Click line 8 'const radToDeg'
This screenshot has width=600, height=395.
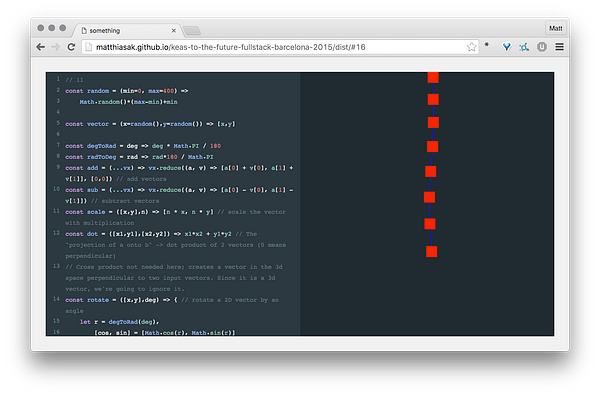pos(139,157)
